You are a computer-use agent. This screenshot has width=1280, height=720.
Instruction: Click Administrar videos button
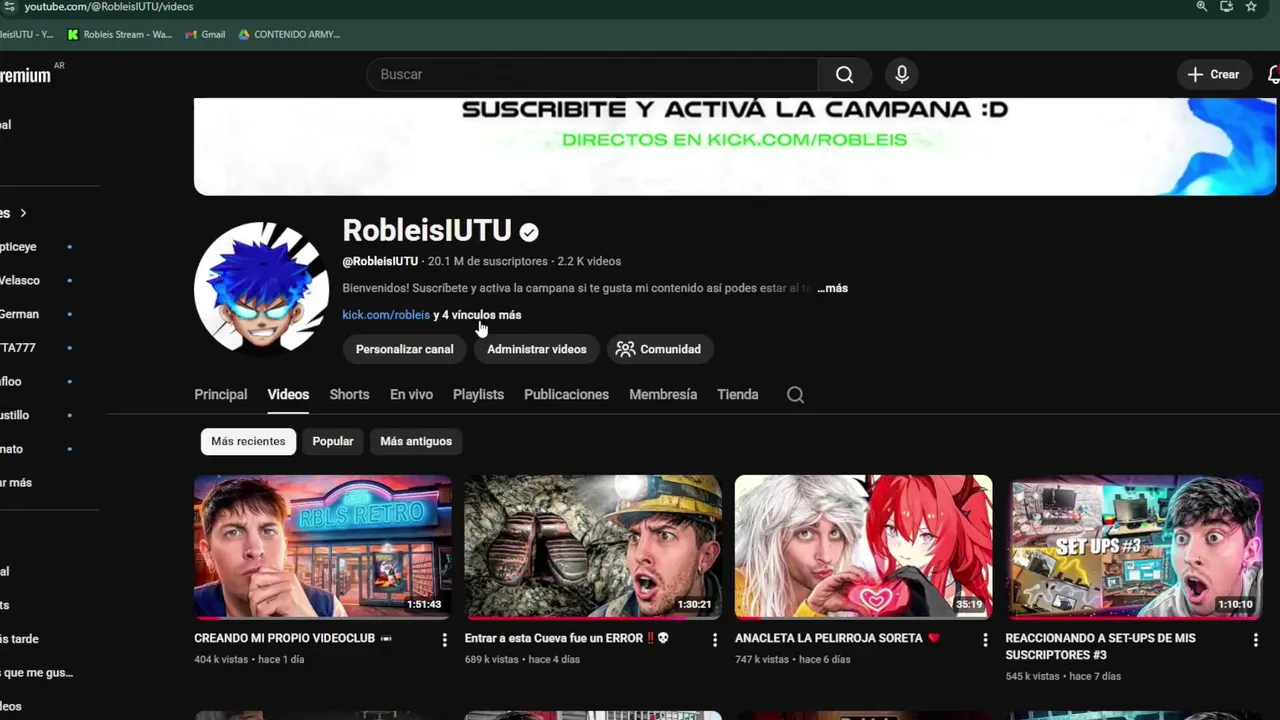click(x=537, y=349)
